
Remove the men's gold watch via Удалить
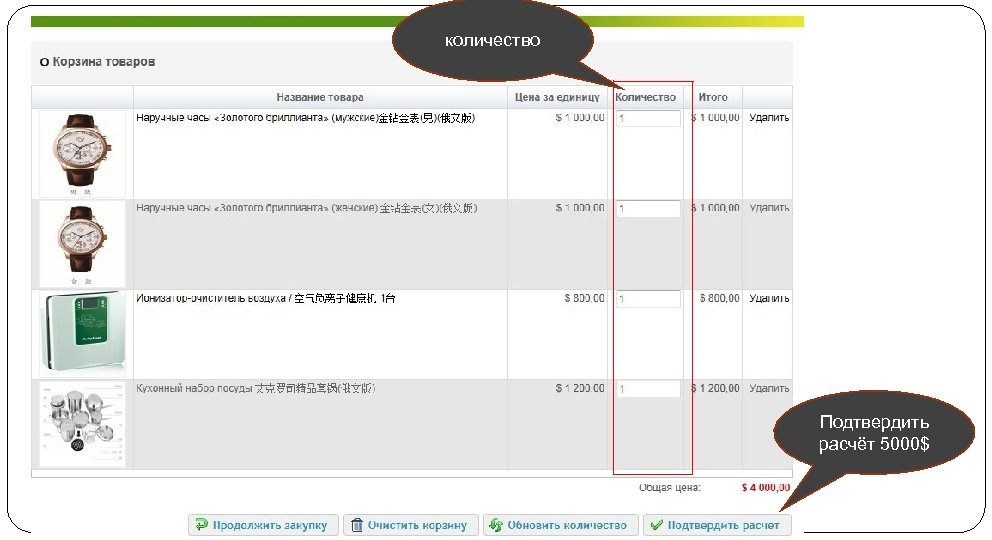pos(769,118)
